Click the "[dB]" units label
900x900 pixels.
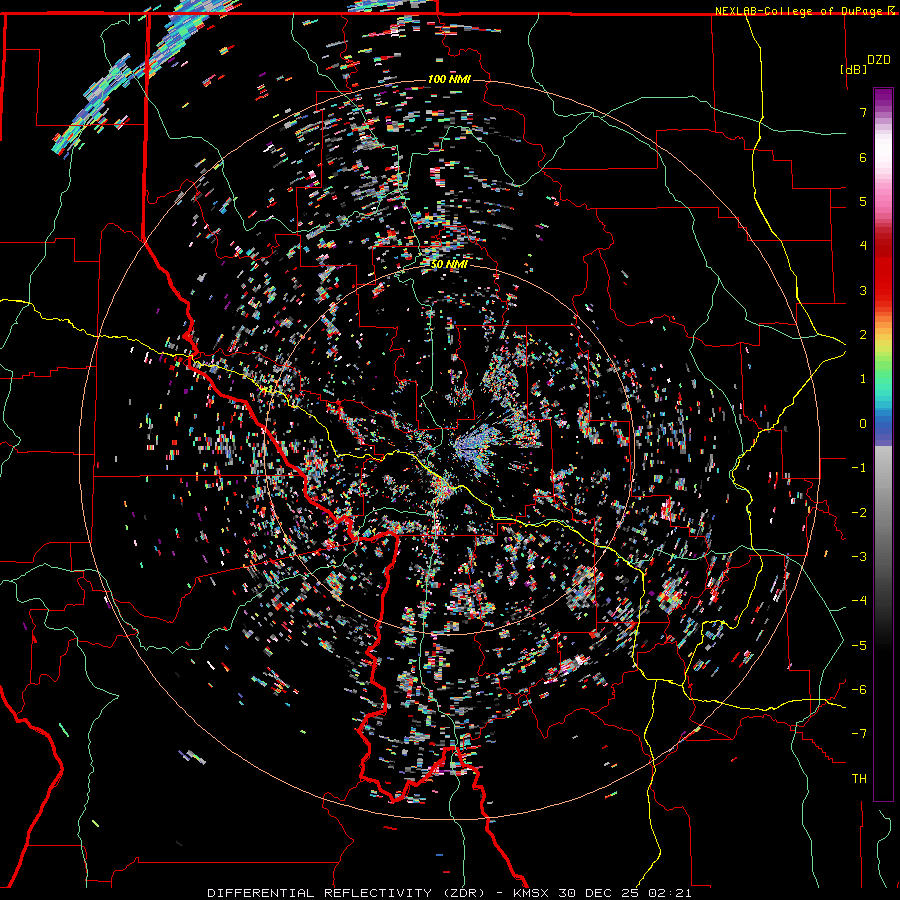click(x=854, y=69)
